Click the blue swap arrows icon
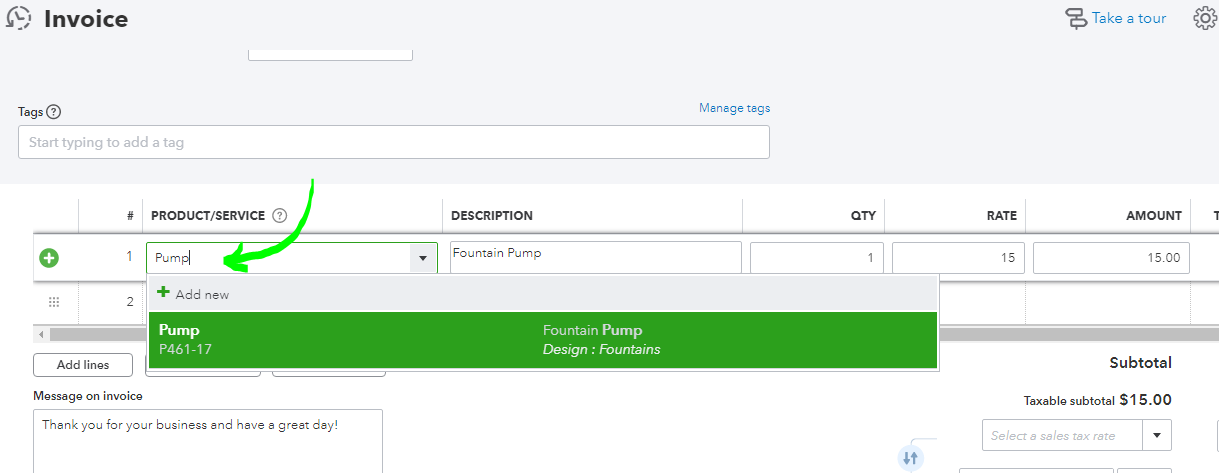 [x=910, y=459]
